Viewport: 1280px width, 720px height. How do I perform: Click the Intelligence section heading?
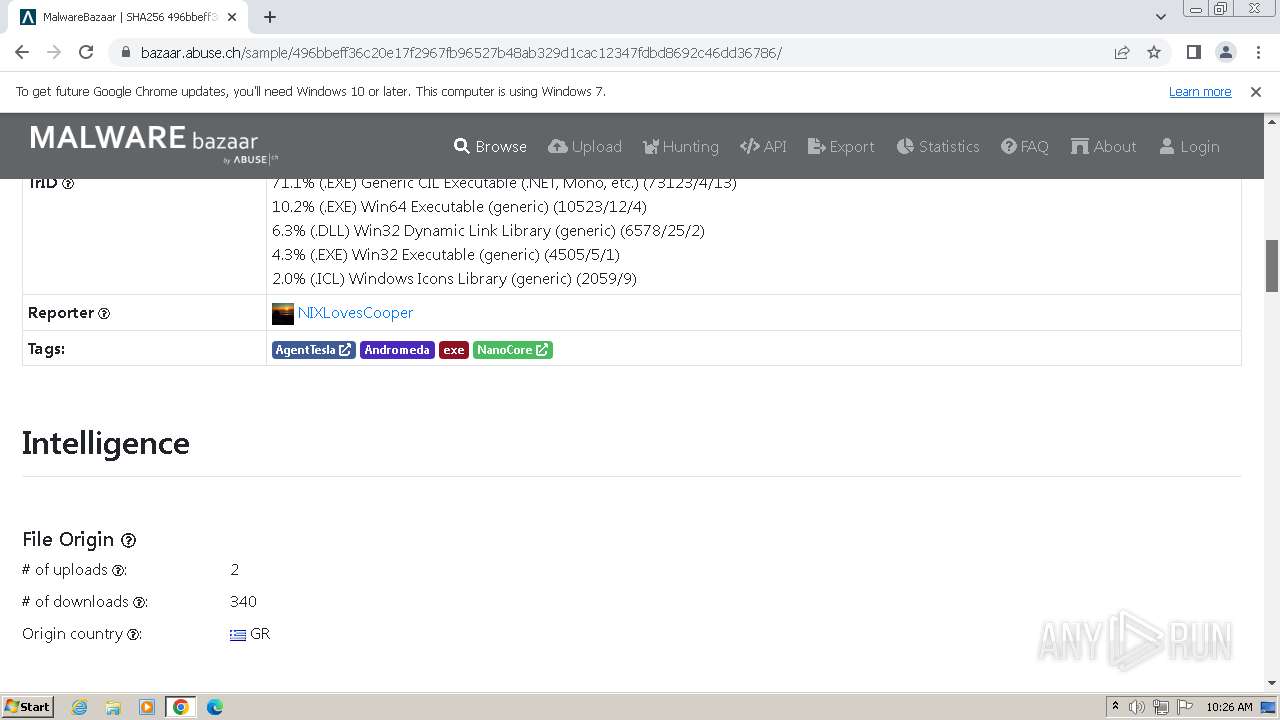[106, 443]
